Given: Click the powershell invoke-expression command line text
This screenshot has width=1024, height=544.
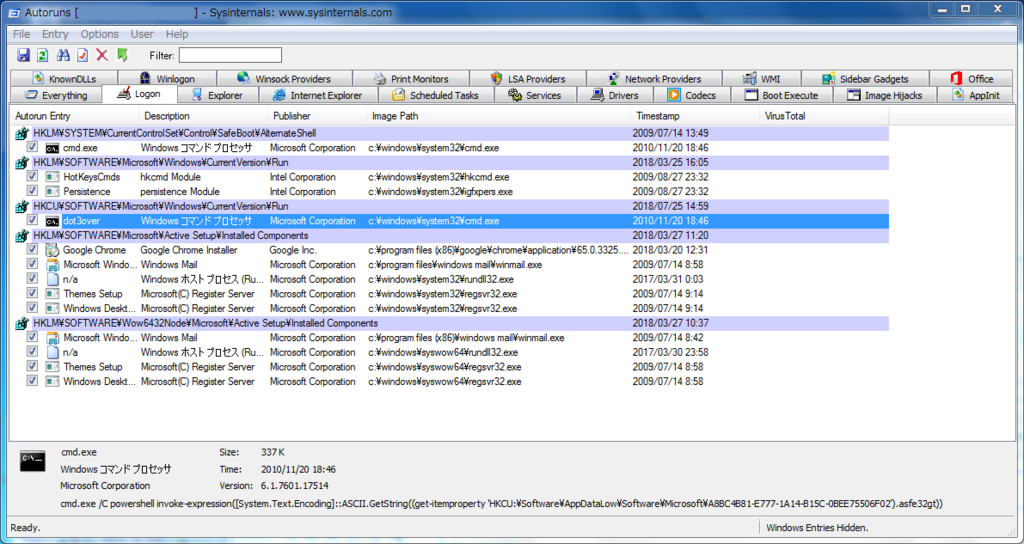Looking at the screenshot, I should [x=502, y=504].
